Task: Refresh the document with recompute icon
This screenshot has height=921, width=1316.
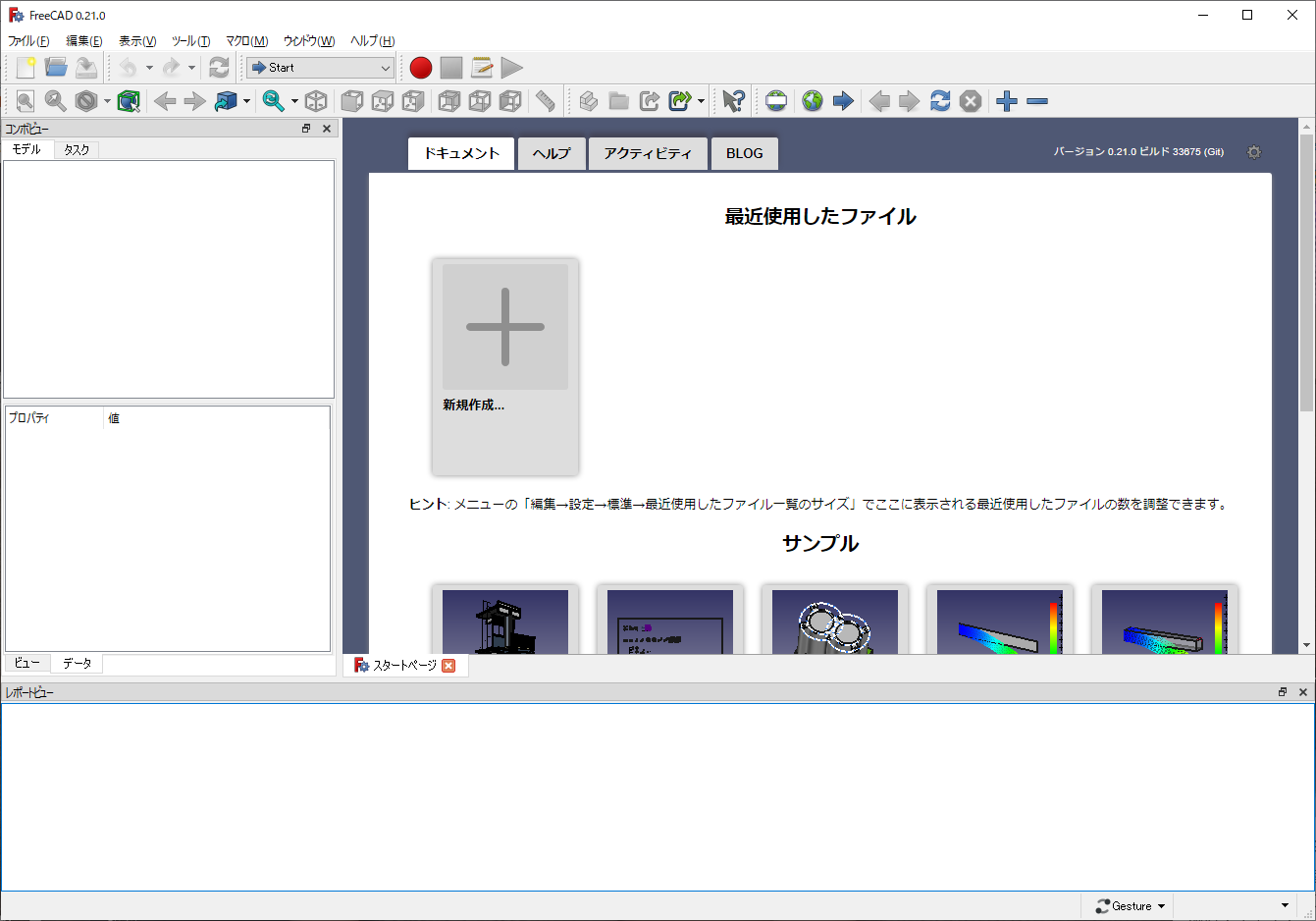Action: pos(219,68)
